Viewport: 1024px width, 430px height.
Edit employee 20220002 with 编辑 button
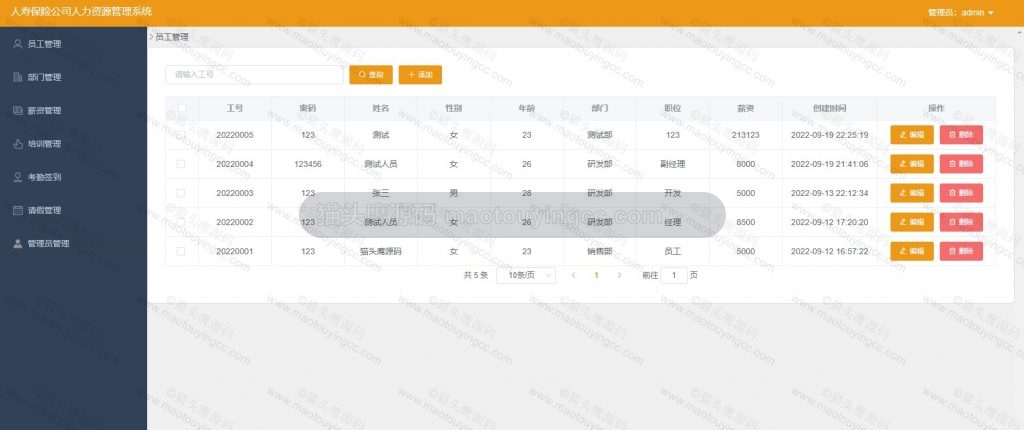coord(912,222)
